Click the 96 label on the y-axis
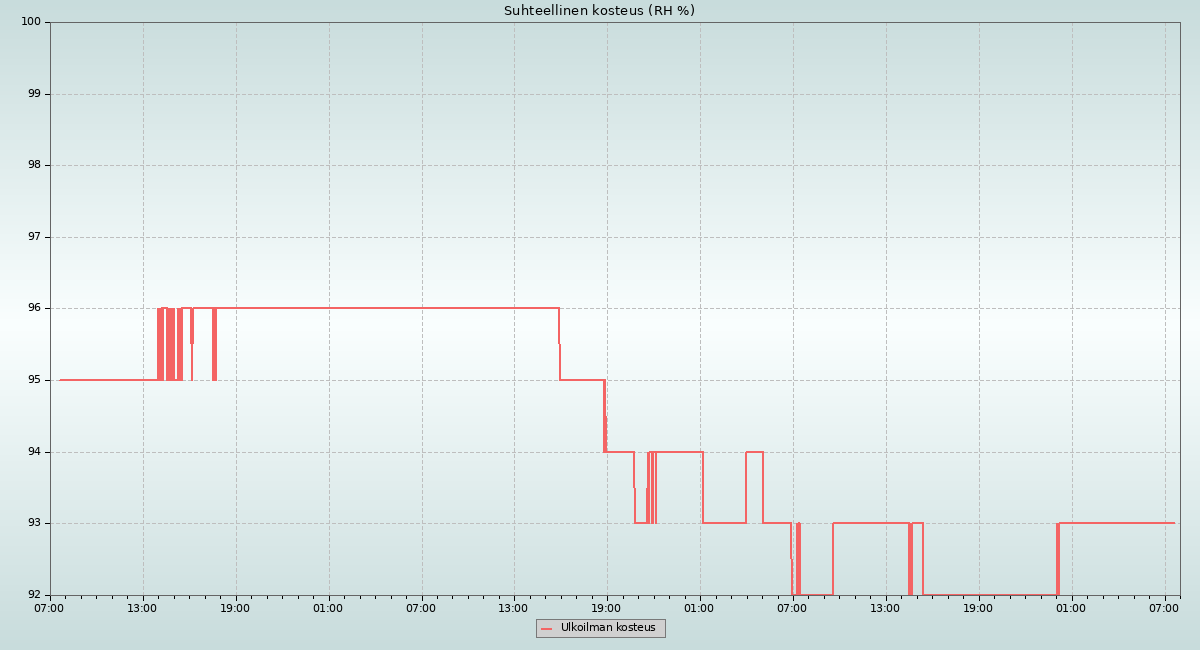The width and height of the screenshot is (1200, 650). tap(33, 308)
